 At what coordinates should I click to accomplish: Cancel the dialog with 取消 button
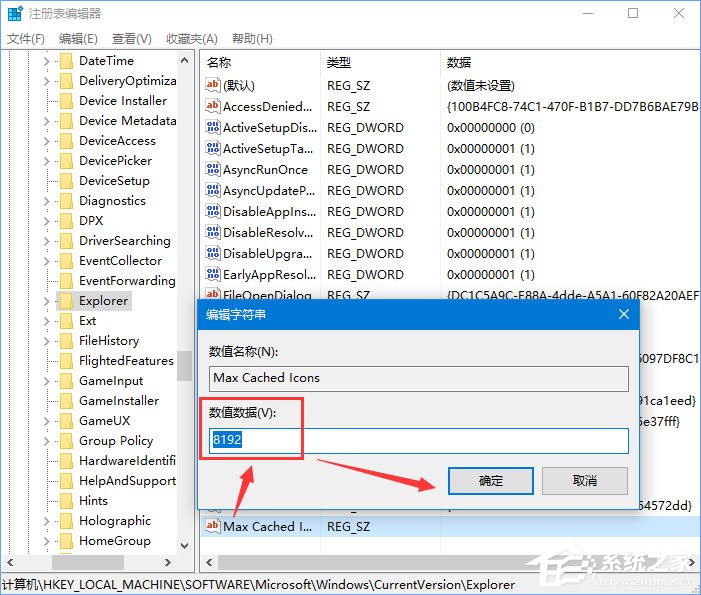(x=585, y=481)
